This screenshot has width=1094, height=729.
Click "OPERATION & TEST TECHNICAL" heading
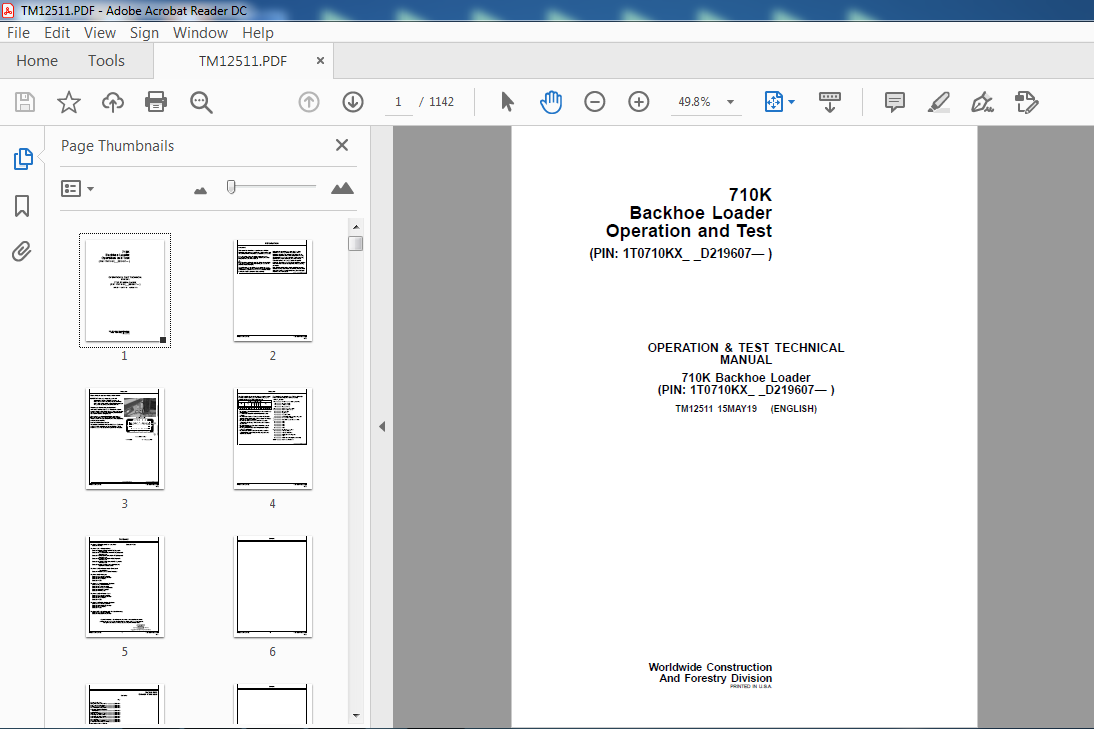coord(746,347)
